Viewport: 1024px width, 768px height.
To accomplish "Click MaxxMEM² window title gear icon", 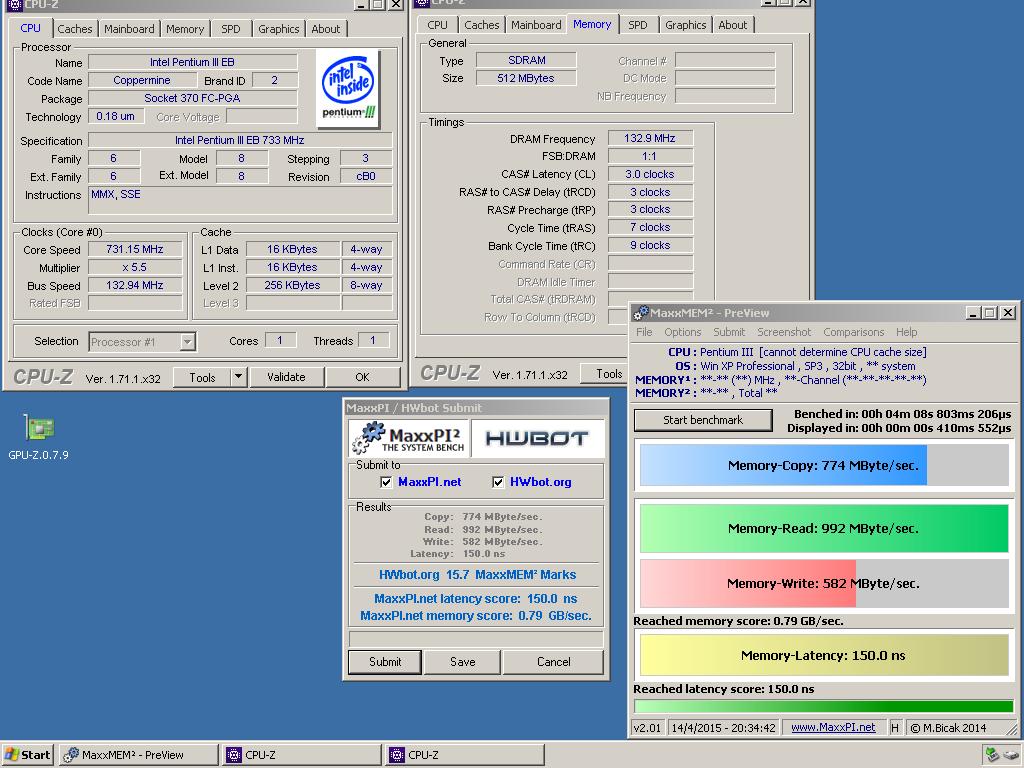I will (x=641, y=313).
